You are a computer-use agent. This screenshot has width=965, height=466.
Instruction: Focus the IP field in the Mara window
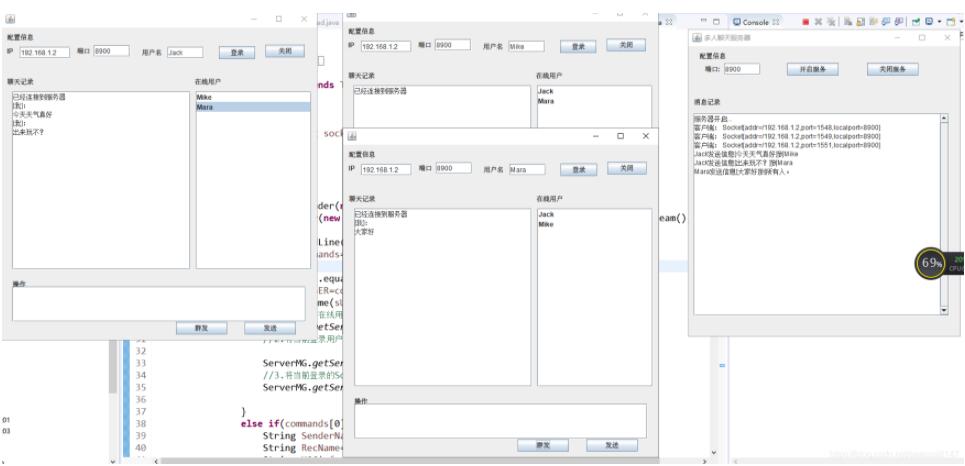(x=386, y=169)
